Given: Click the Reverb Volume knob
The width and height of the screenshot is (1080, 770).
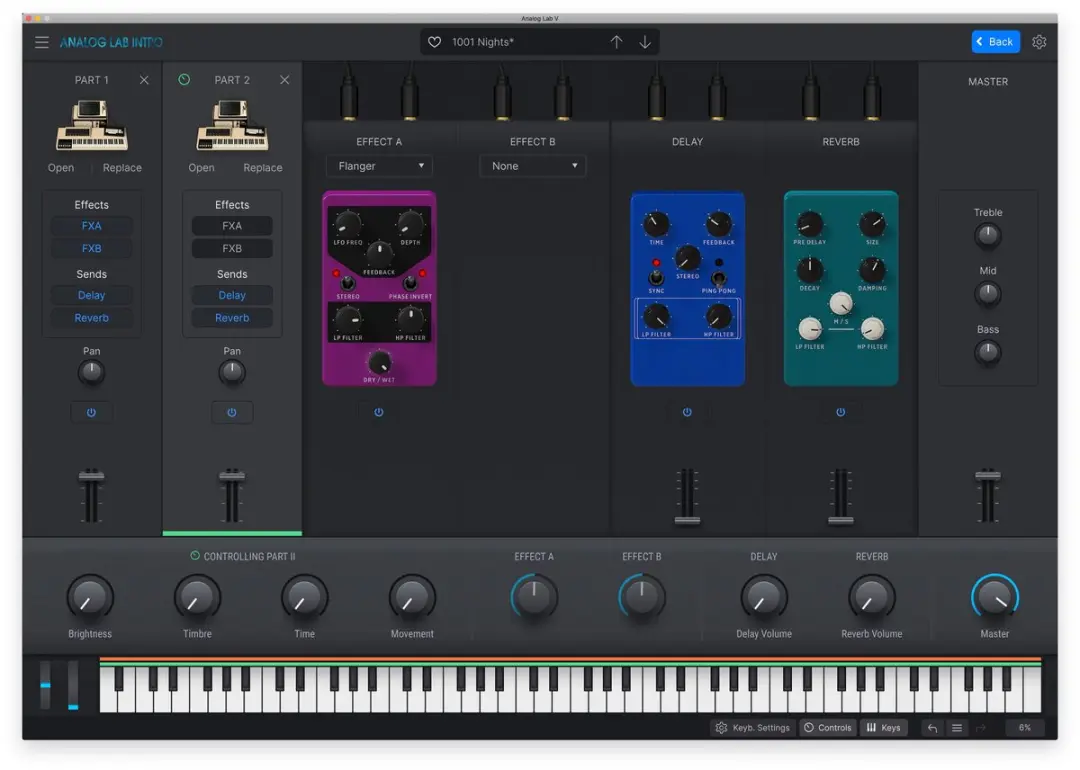Looking at the screenshot, I should pyautogui.click(x=871, y=598).
